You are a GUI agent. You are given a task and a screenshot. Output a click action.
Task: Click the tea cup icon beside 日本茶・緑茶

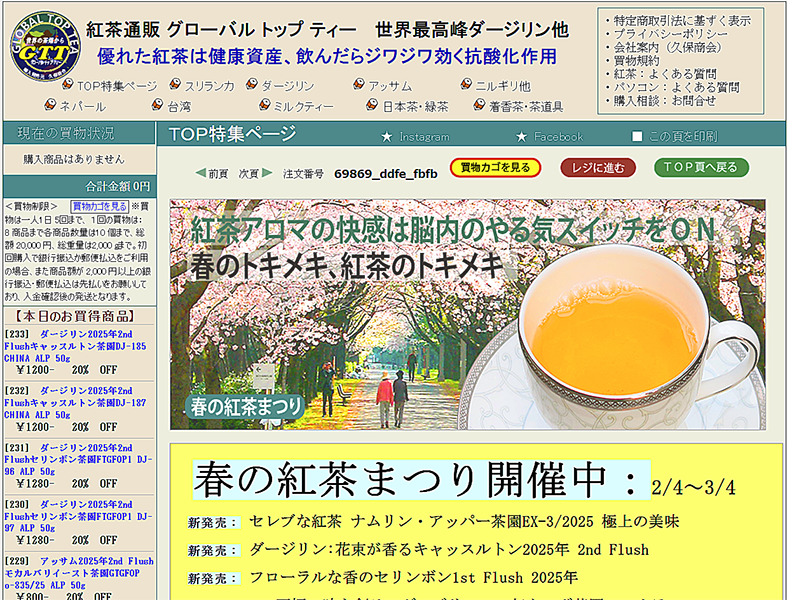[372, 104]
